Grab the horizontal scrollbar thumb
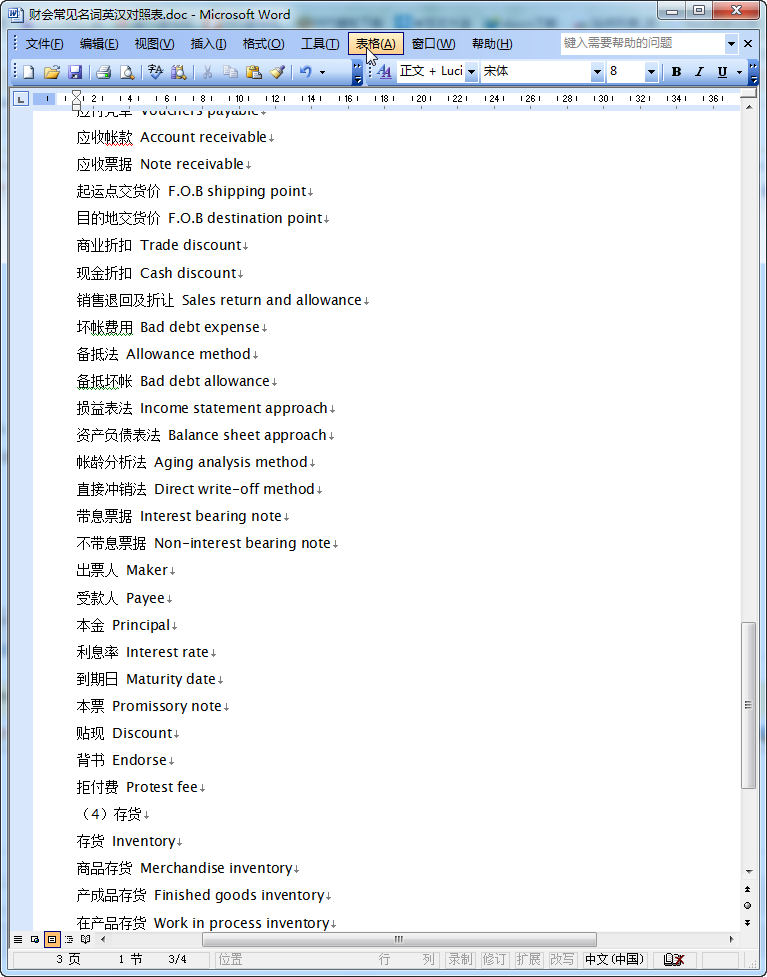767x977 pixels. [x=399, y=939]
